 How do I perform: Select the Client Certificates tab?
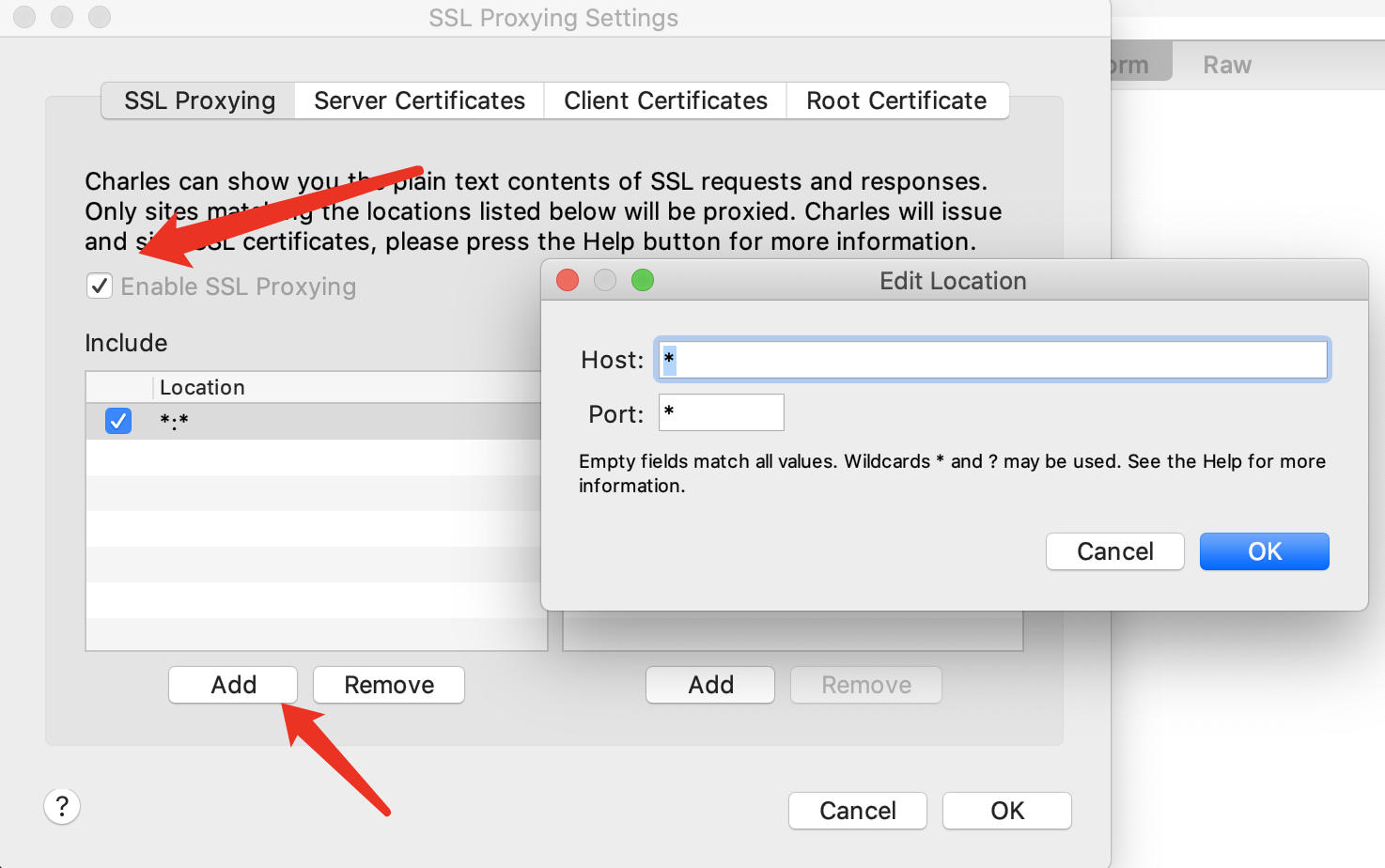tap(665, 101)
